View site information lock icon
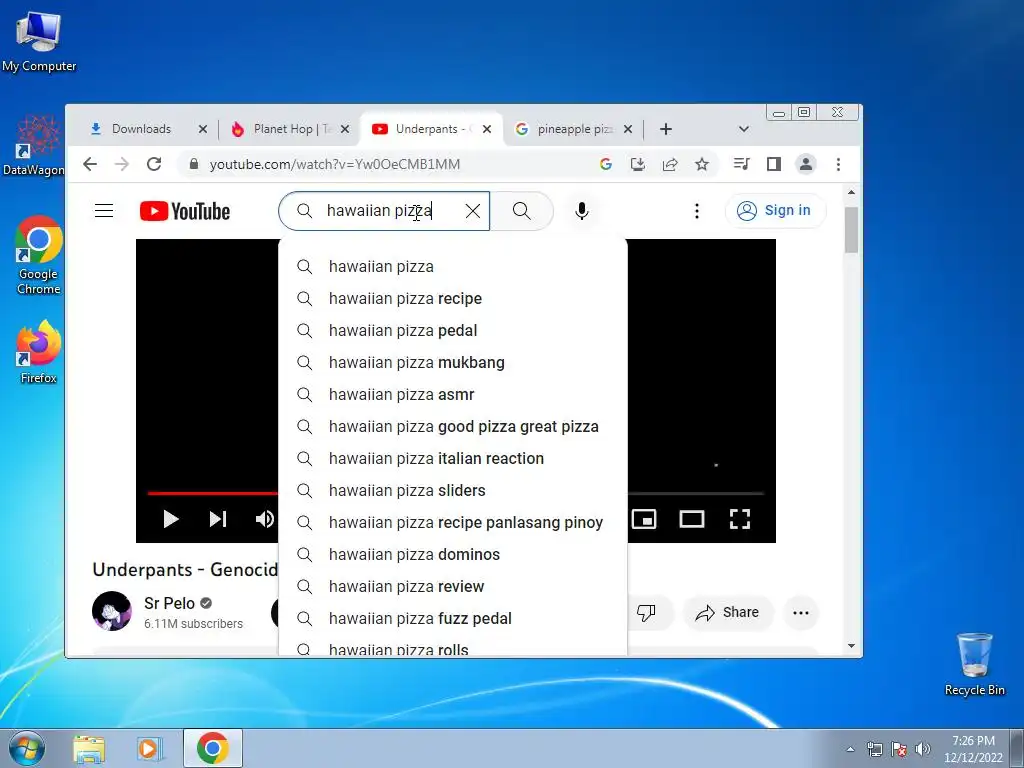Viewport: 1024px width, 768px height. coord(193,164)
